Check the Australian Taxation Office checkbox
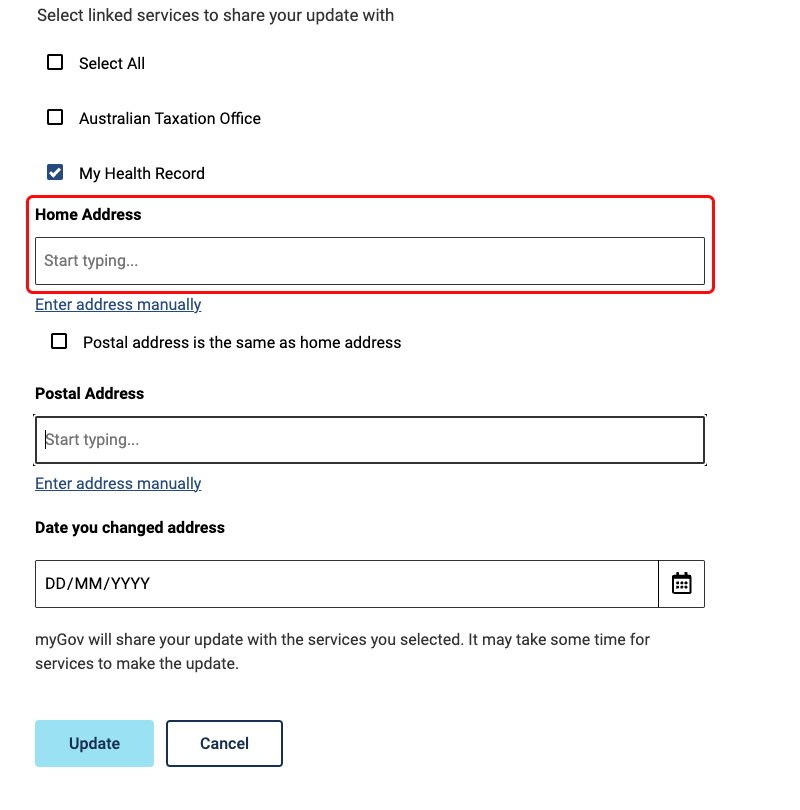This screenshot has height=810, width=800. tap(54, 117)
